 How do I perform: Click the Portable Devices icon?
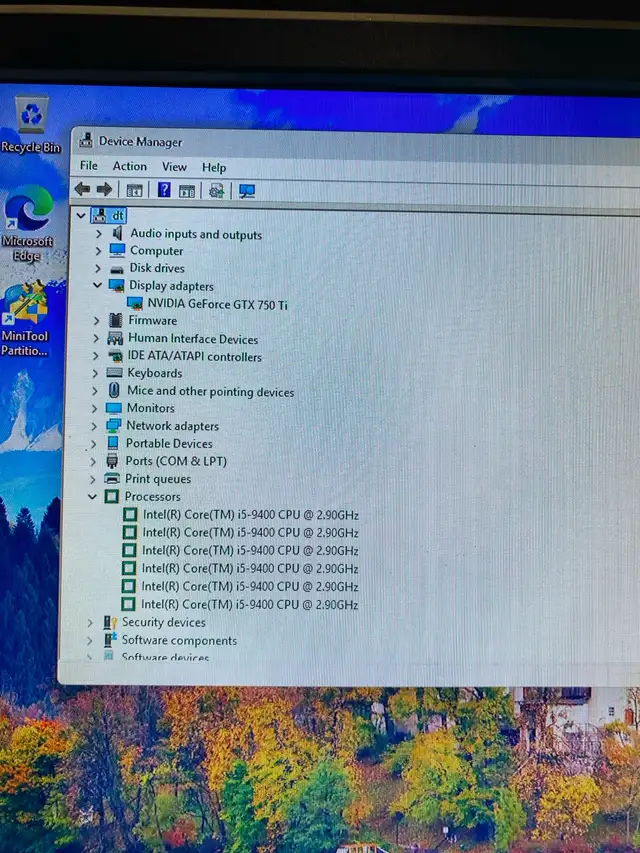click(x=113, y=443)
